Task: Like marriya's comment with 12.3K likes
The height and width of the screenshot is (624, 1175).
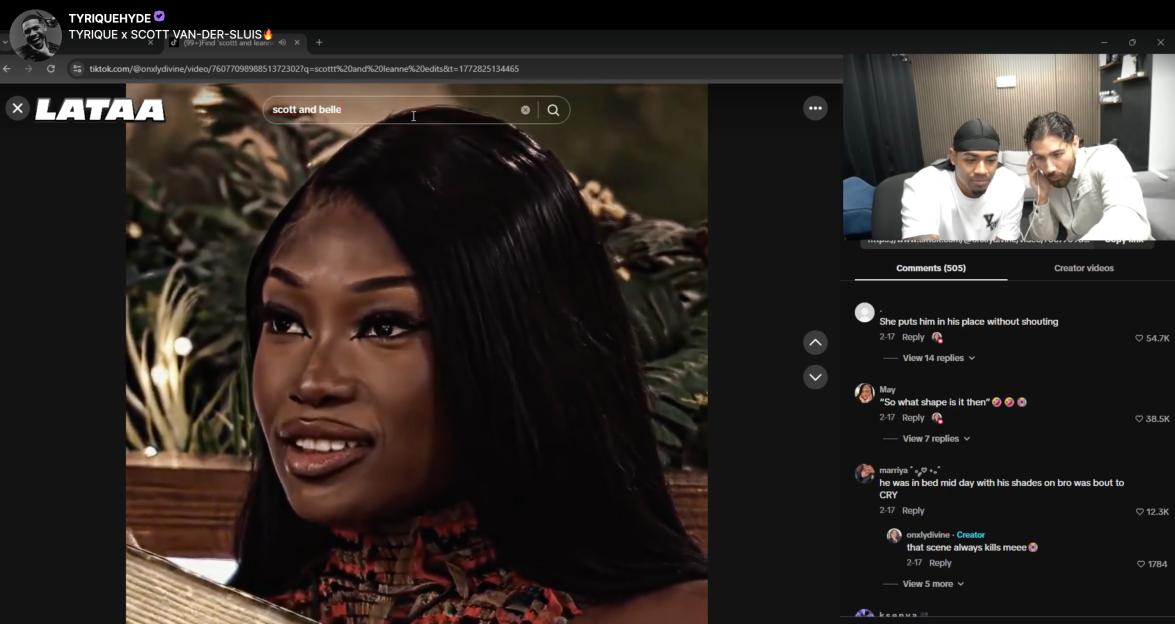Action: [1139, 512]
